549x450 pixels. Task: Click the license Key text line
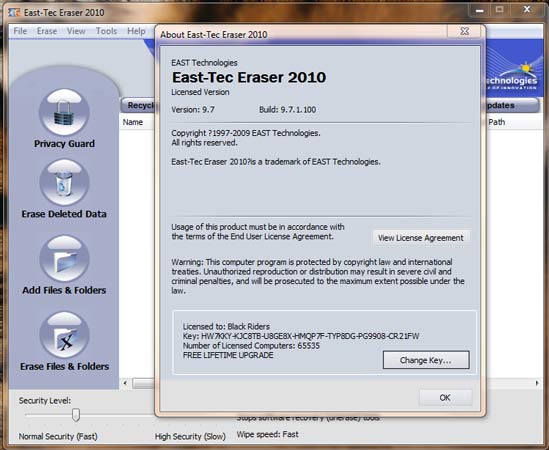coord(301,336)
